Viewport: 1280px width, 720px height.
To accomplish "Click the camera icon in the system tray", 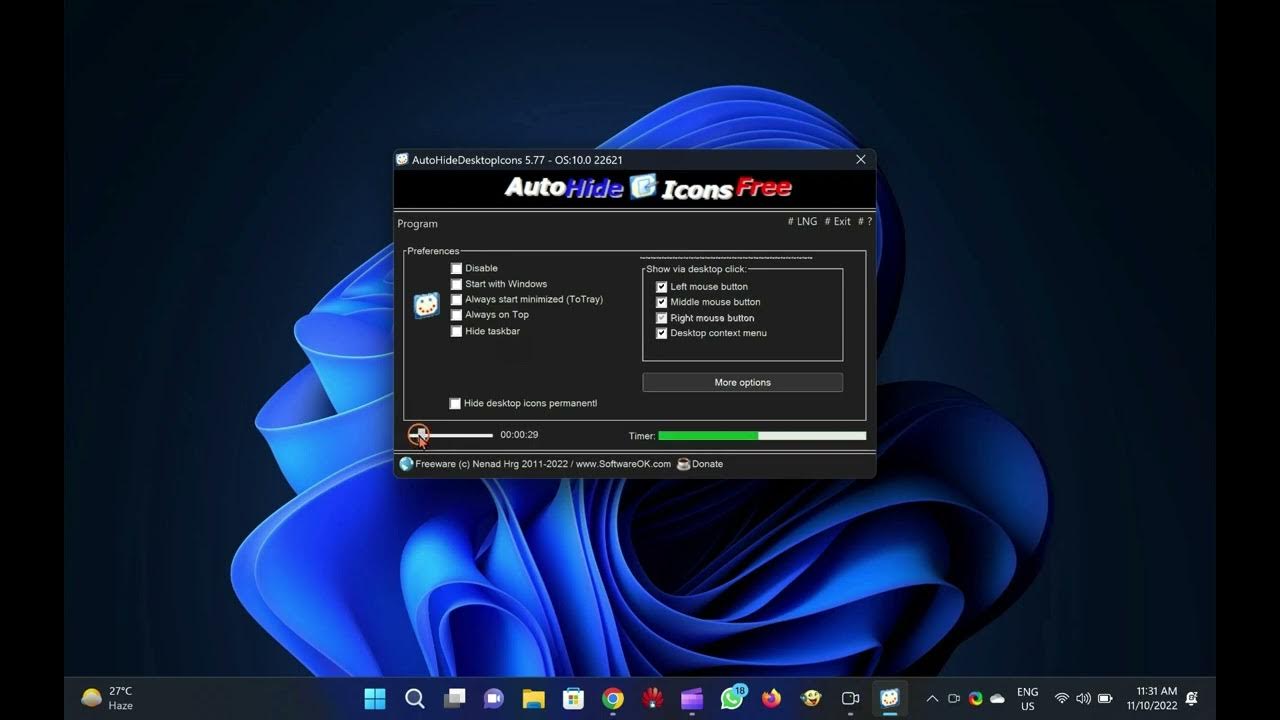I will [954, 698].
